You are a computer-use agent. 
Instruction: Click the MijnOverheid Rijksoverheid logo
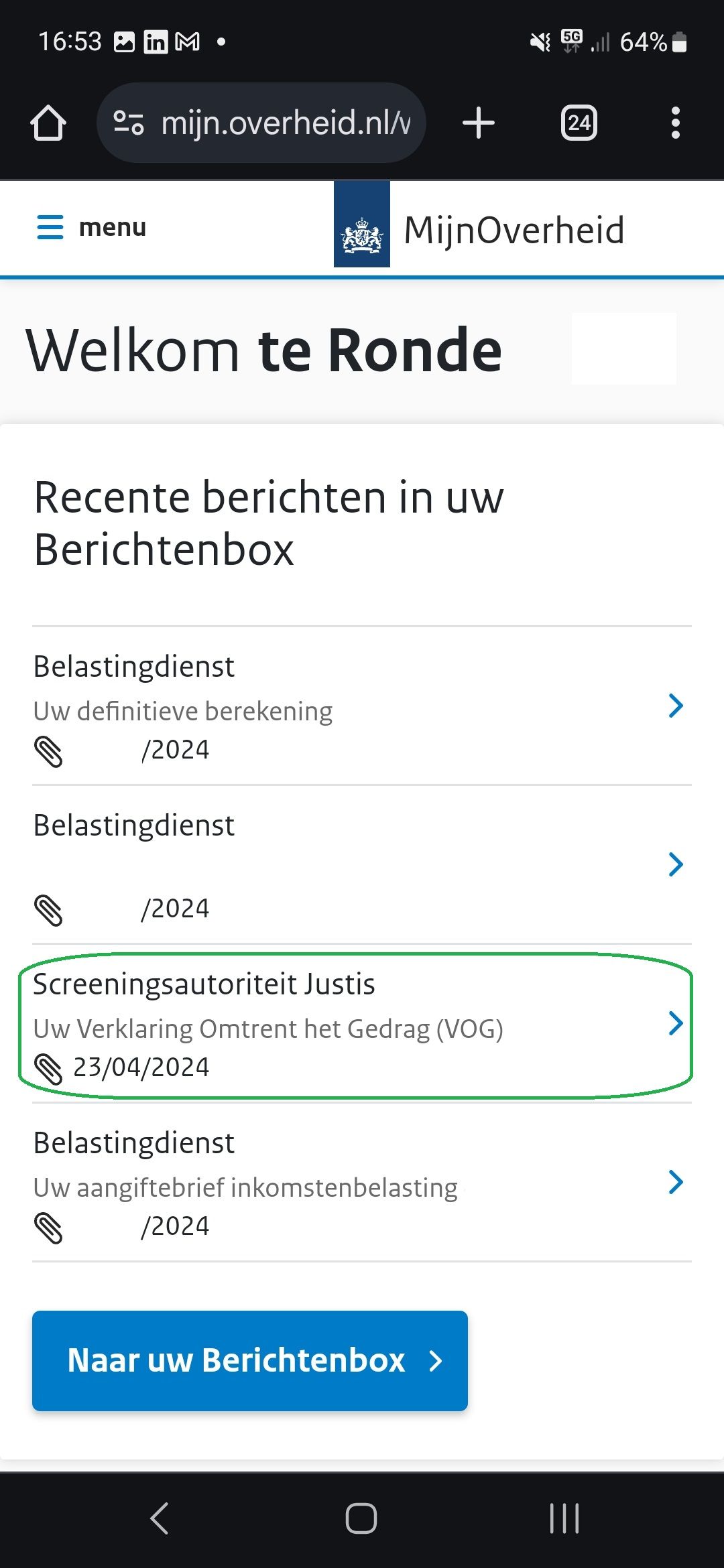(x=362, y=226)
